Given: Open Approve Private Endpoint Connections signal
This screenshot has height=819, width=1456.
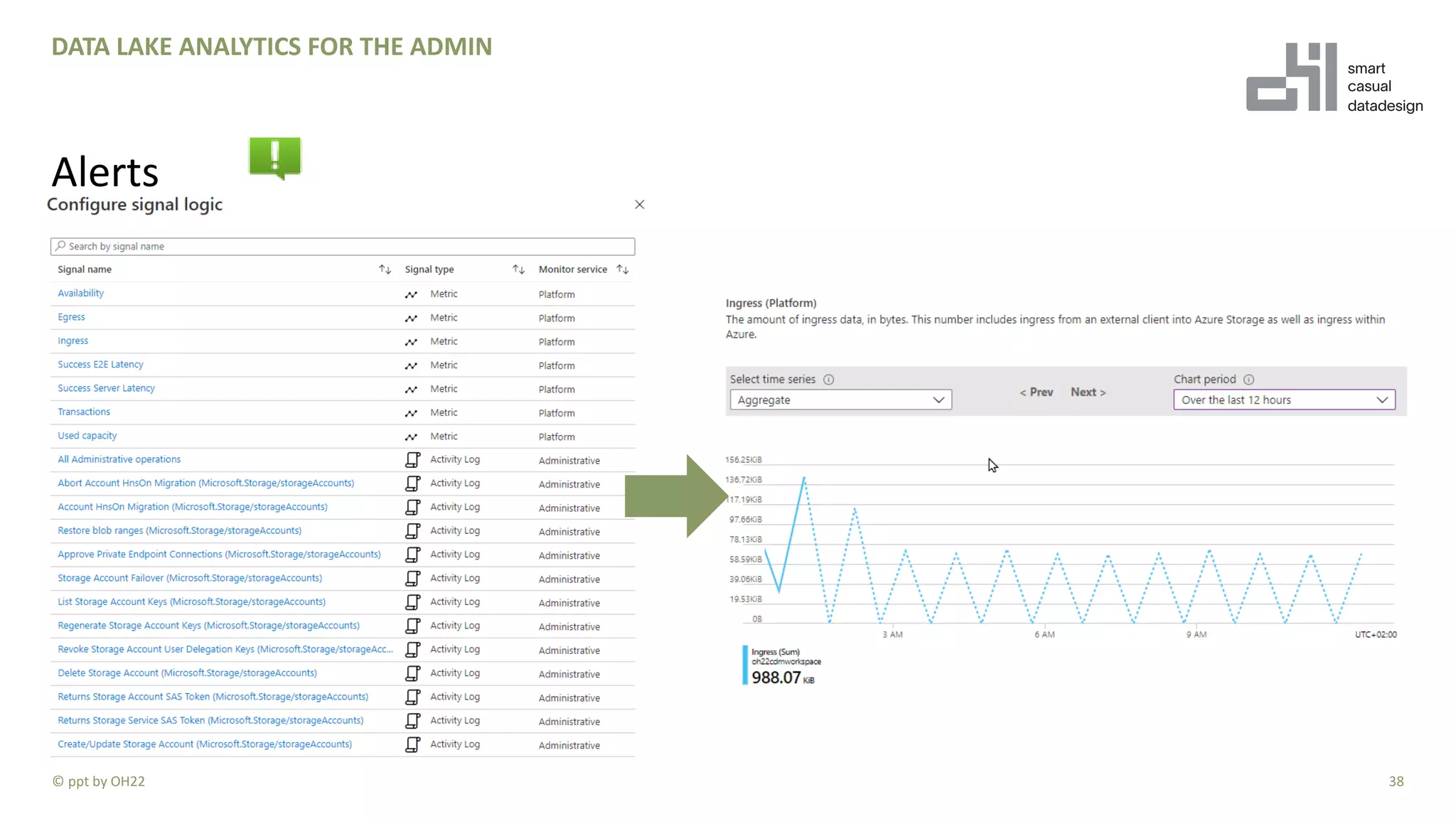Looking at the screenshot, I should [x=219, y=555].
